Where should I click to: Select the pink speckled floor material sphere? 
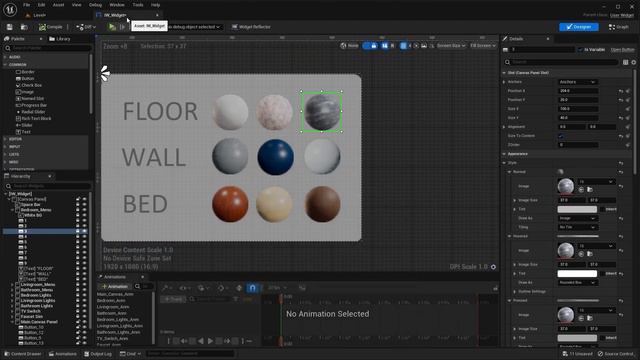click(275, 112)
